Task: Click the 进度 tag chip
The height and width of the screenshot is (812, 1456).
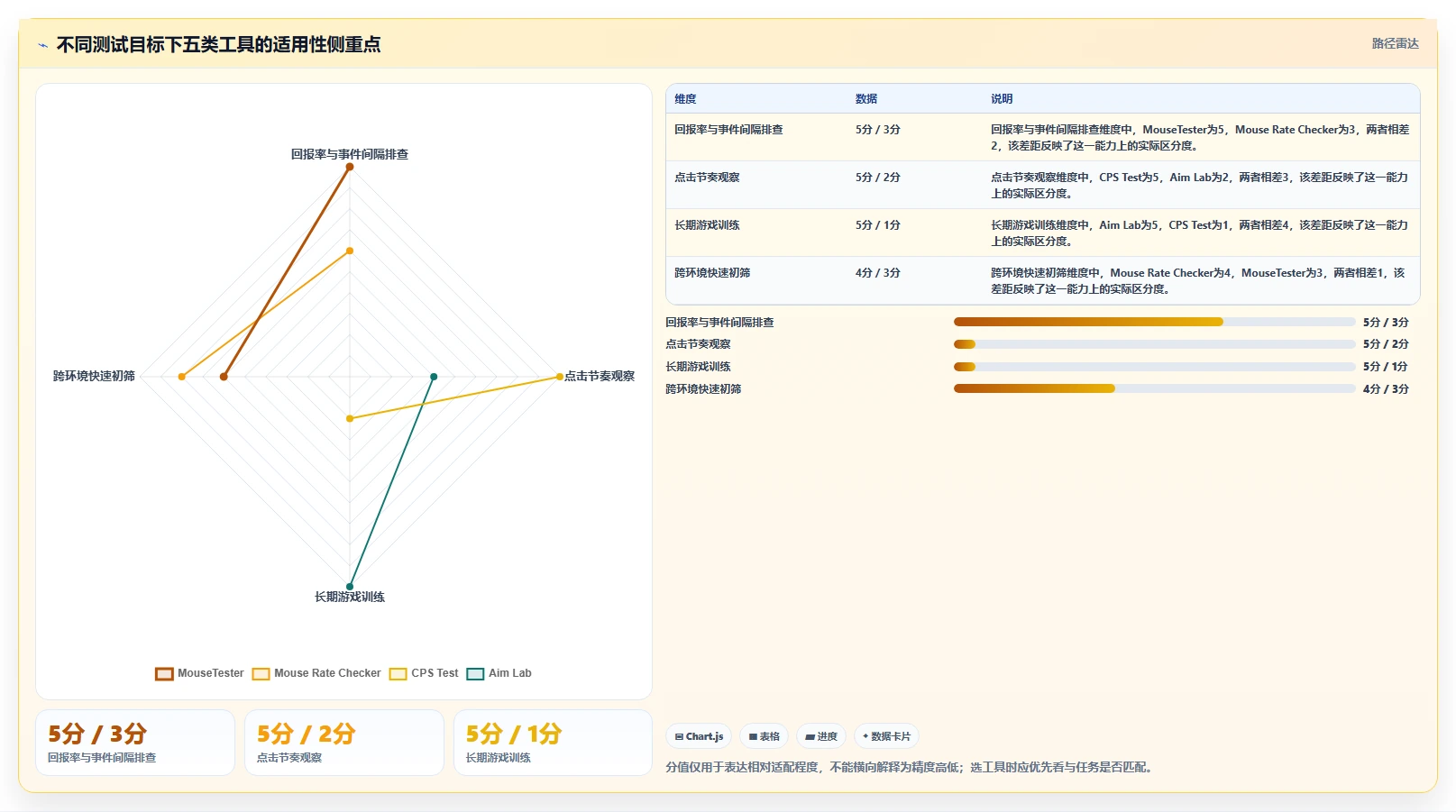Action: point(821,736)
